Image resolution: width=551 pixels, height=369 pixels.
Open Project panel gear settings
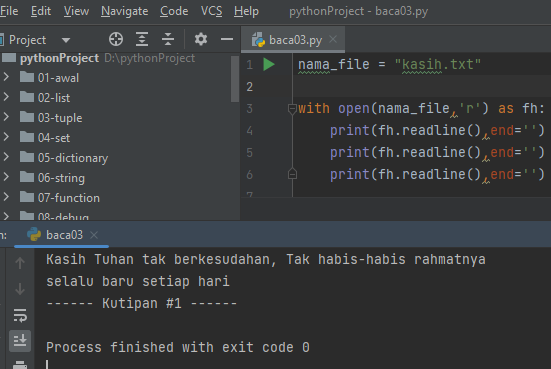pos(201,39)
